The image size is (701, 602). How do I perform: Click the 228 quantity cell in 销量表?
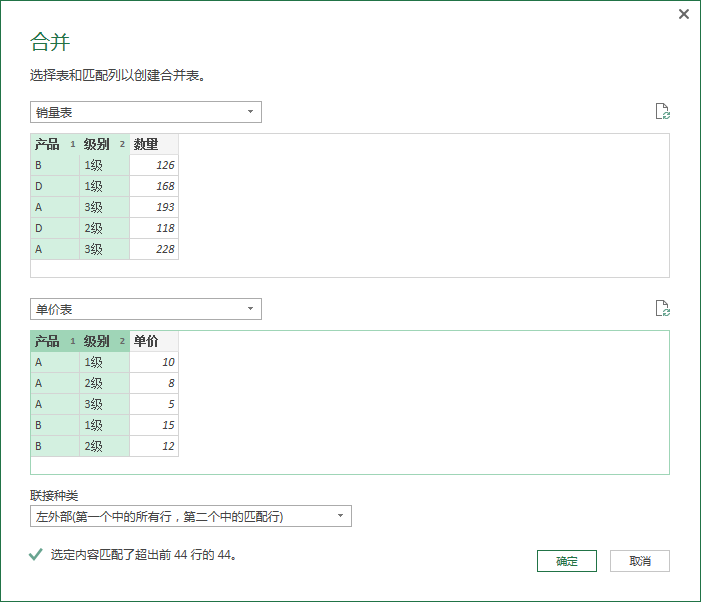click(154, 249)
